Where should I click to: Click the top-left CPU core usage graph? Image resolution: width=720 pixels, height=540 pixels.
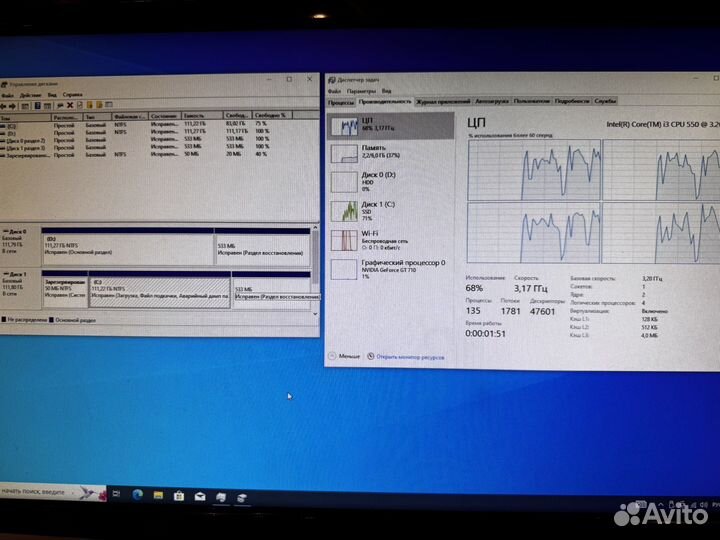click(534, 170)
